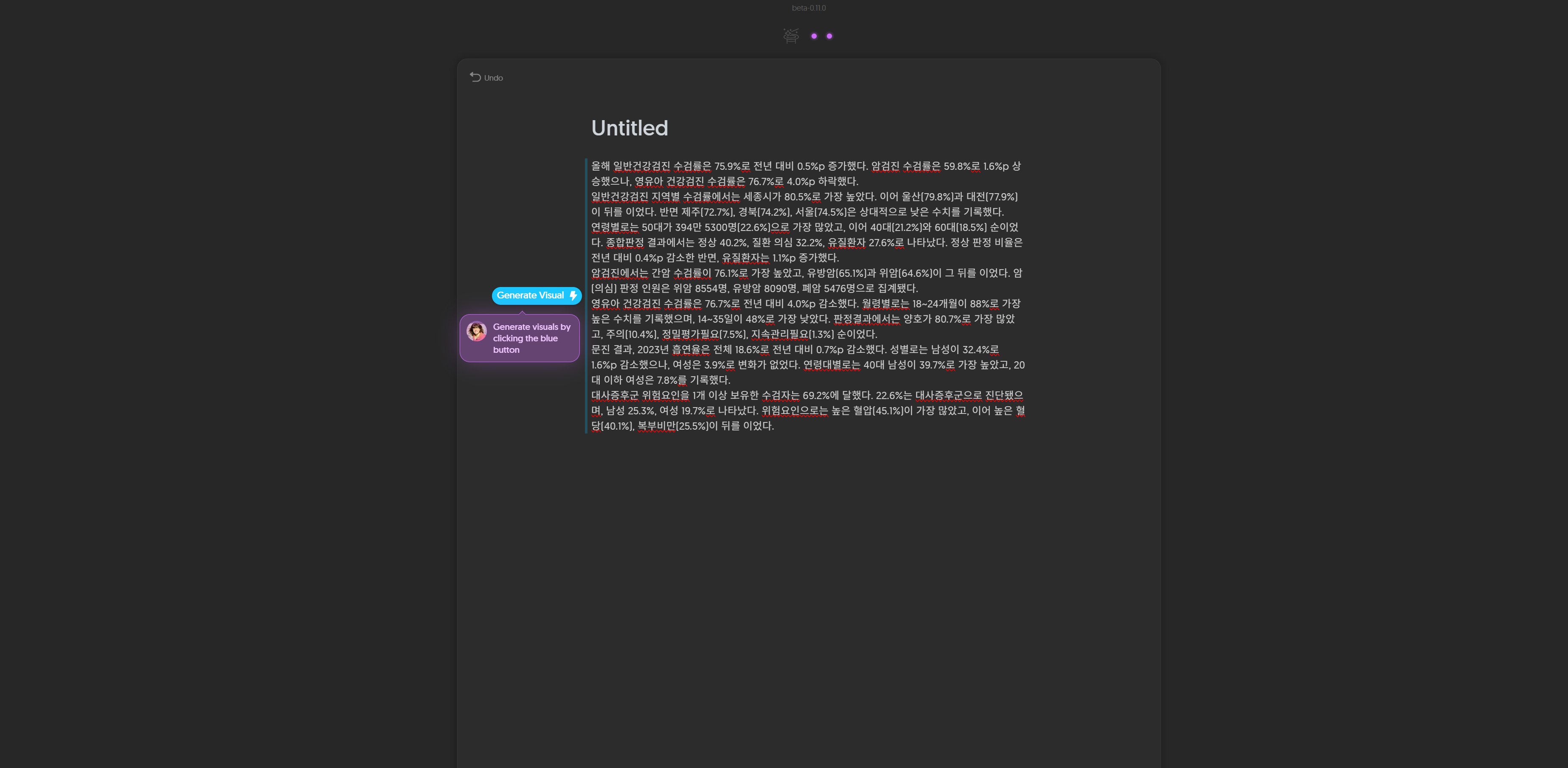
Task: Click the purple 'Generate visuals by clicking' tip bubble text
Action: click(x=531, y=338)
